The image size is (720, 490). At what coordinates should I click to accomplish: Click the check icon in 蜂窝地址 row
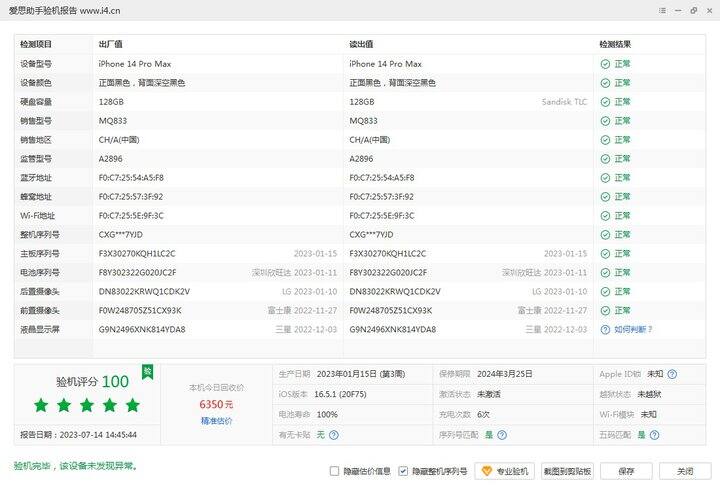605,197
